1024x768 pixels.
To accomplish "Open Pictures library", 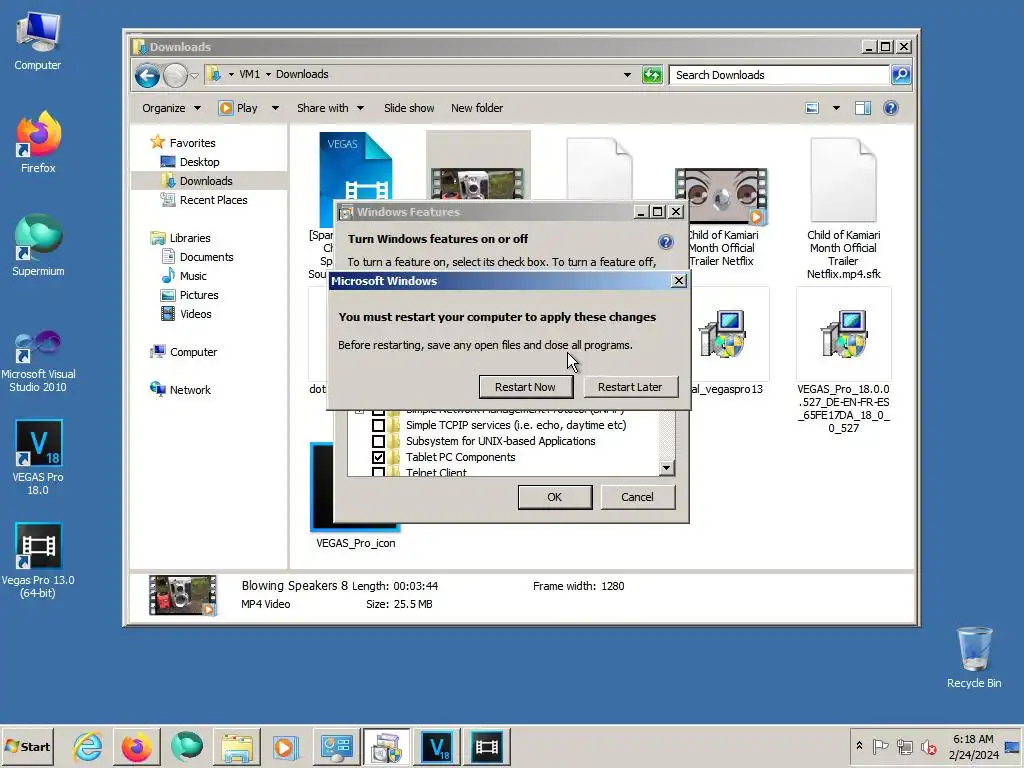I will pyautogui.click(x=199, y=295).
